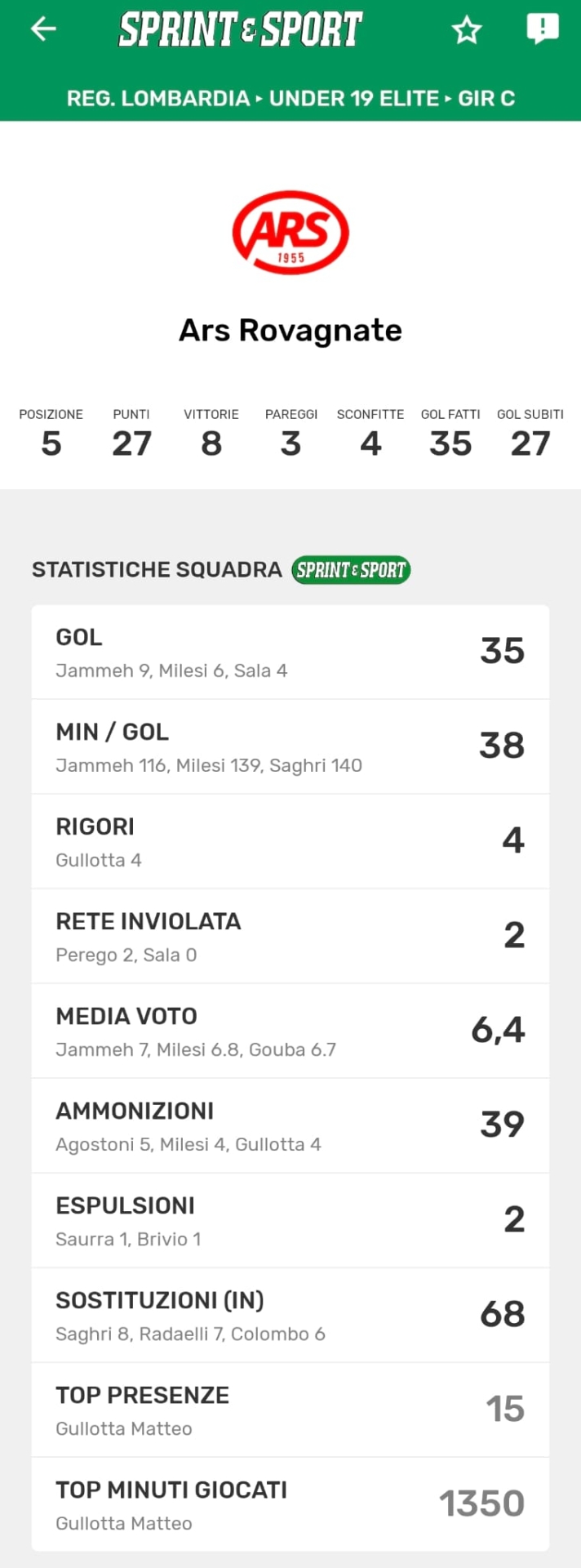View the ESPULSIONI row
This screenshot has width=581, height=1568.
[290, 1221]
